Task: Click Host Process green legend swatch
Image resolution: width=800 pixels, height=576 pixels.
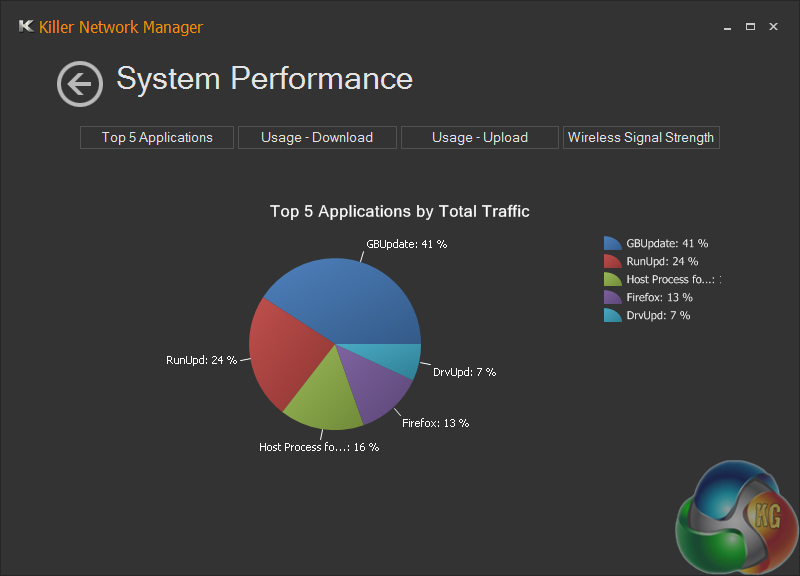Action: click(x=612, y=279)
